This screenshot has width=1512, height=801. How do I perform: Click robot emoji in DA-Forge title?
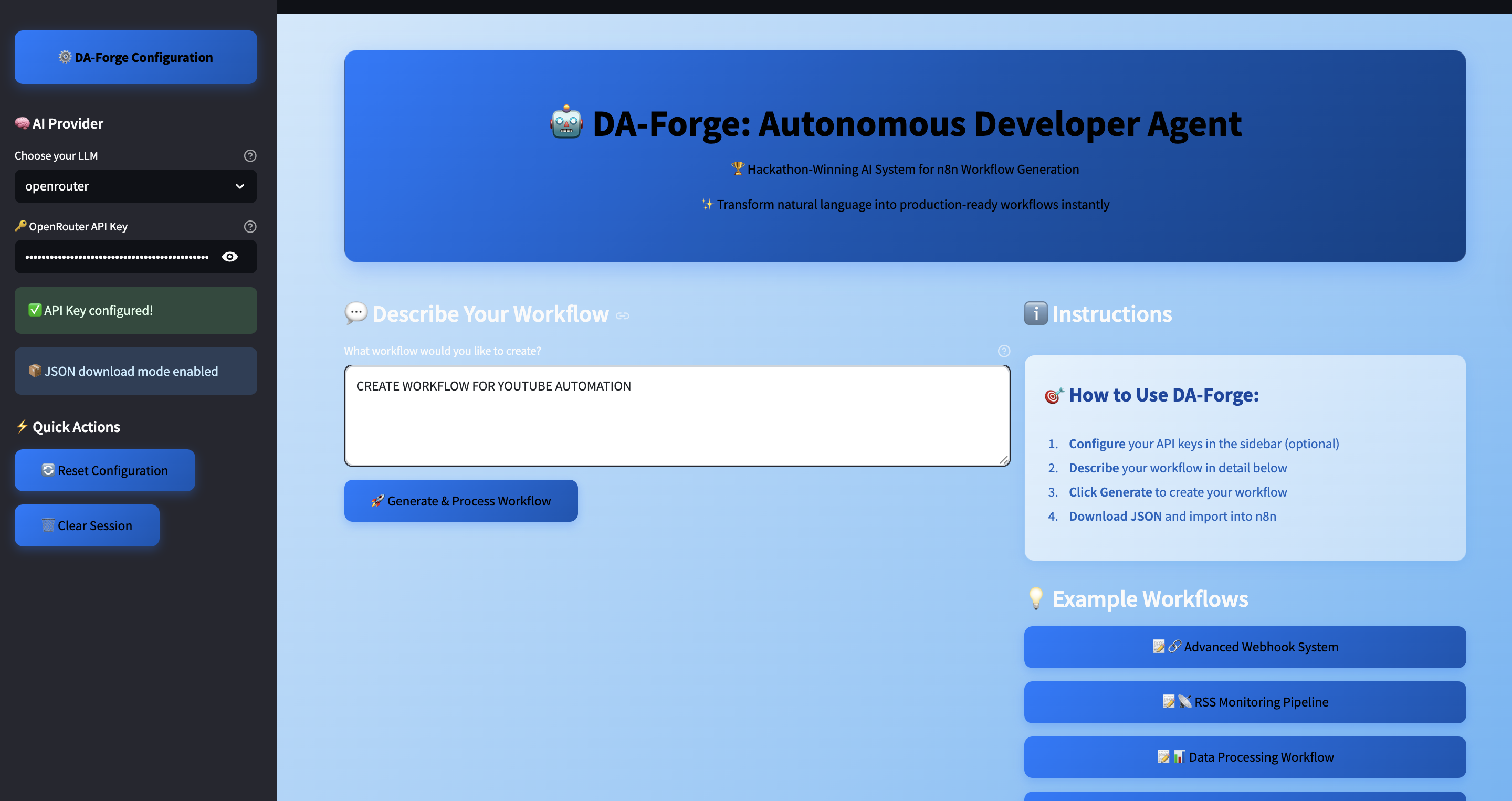pyautogui.click(x=566, y=123)
